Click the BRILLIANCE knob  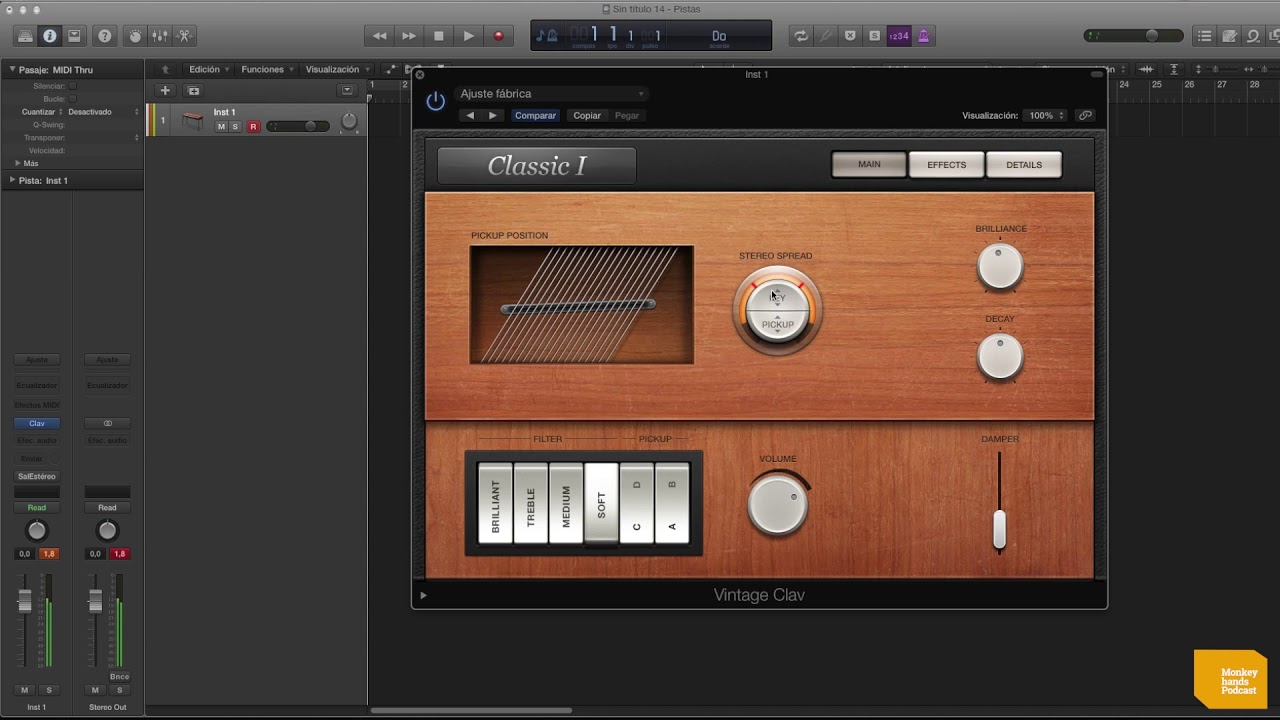click(x=1000, y=266)
